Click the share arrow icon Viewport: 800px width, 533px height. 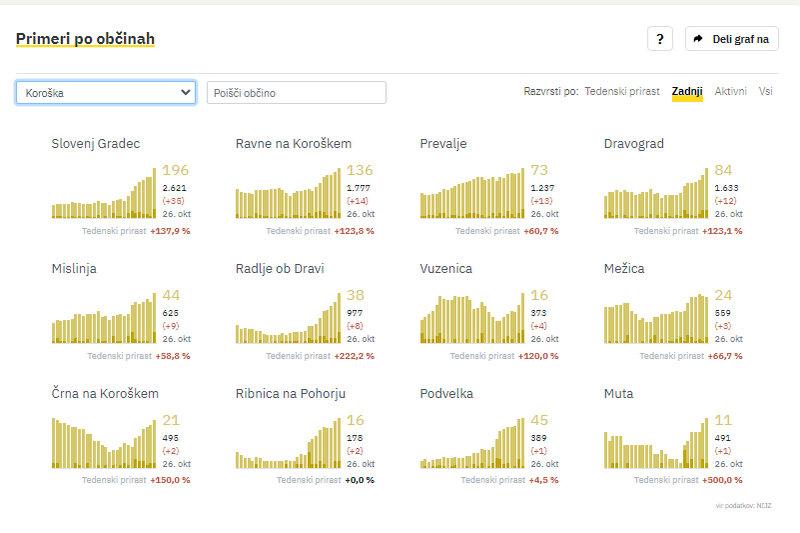698,39
